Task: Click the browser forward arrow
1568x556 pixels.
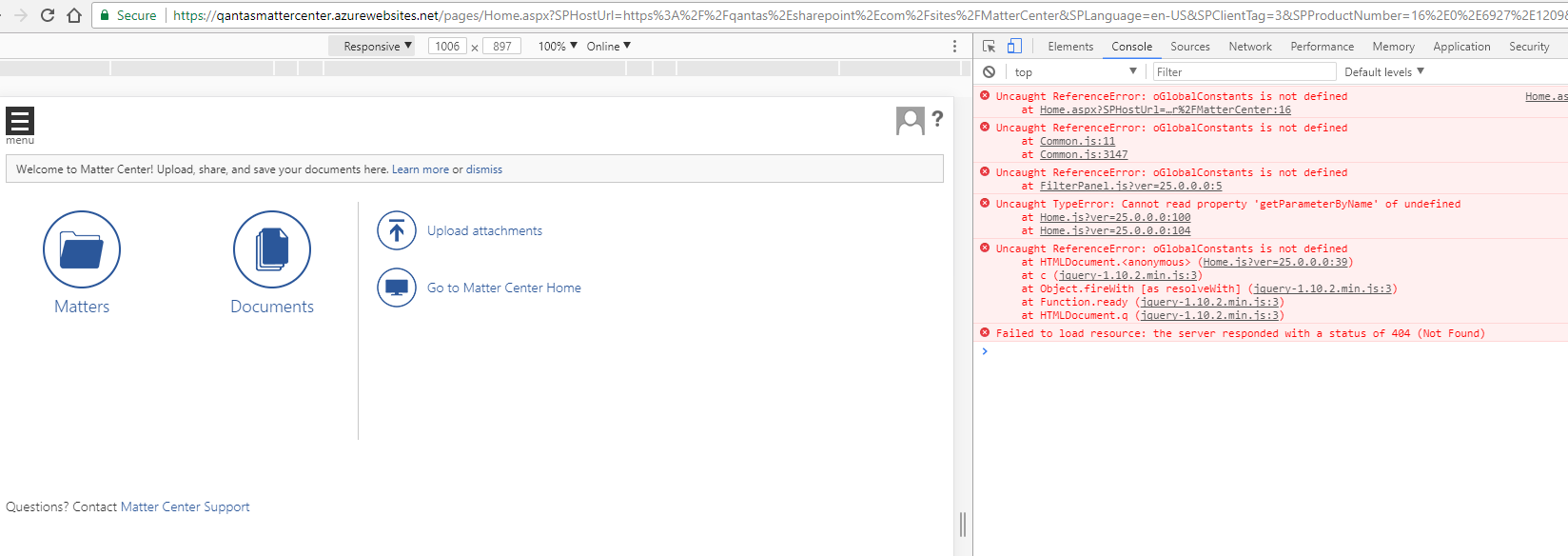Action: pyautogui.click(x=21, y=15)
